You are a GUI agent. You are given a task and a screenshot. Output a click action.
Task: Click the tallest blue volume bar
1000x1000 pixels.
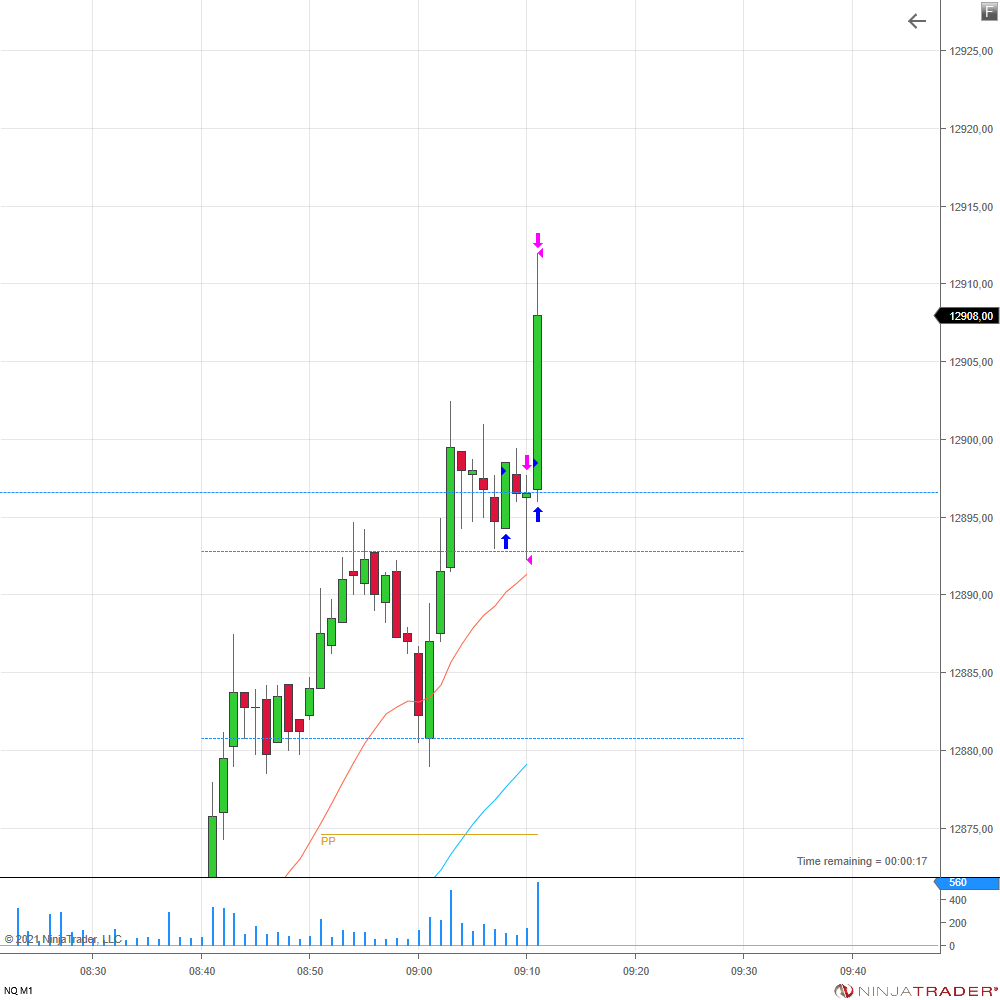(x=538, y=914)
